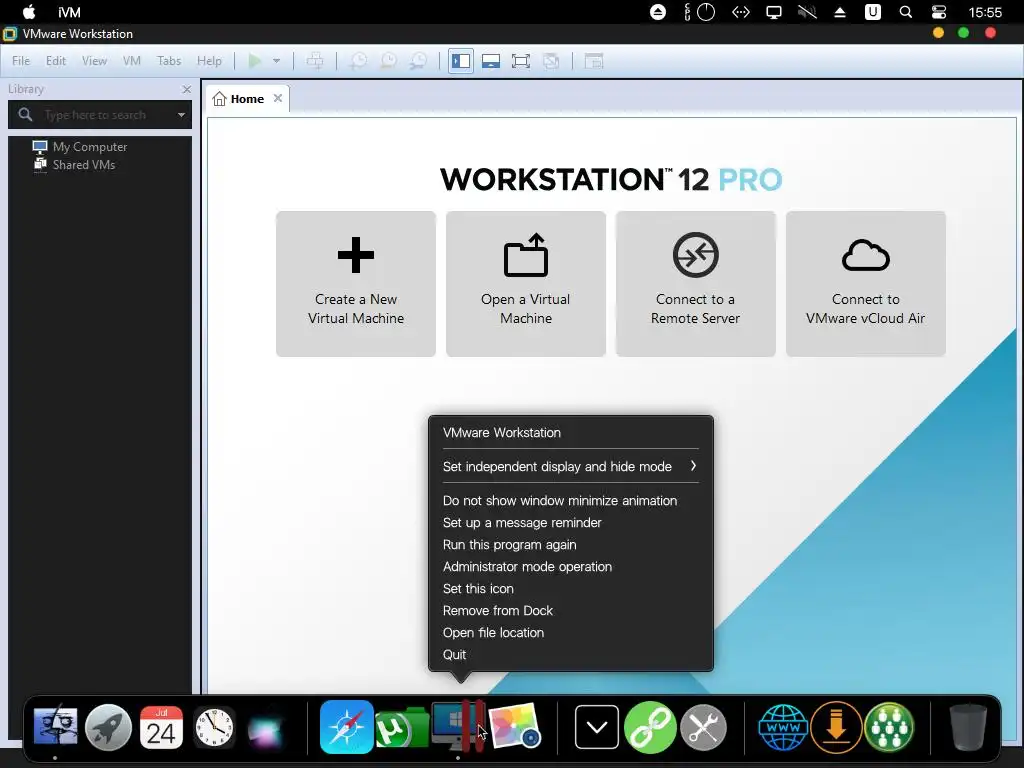The height and width of the screenshot is (768, 1024).
Task: Open the Tabs menu
Action: pyautogui.click(x=168, y=61)
